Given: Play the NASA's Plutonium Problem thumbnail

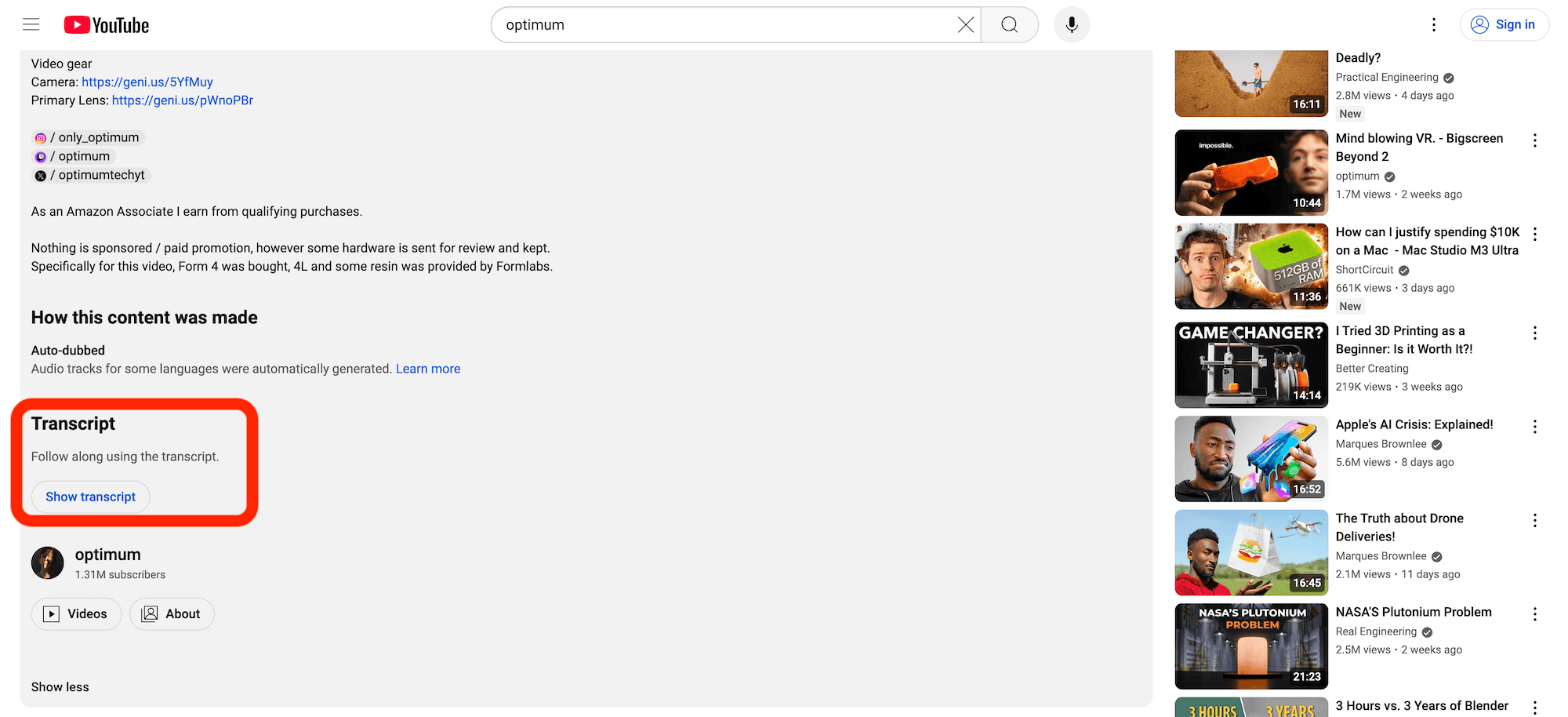Looking at the screenshot, I should coord(1251,646).
